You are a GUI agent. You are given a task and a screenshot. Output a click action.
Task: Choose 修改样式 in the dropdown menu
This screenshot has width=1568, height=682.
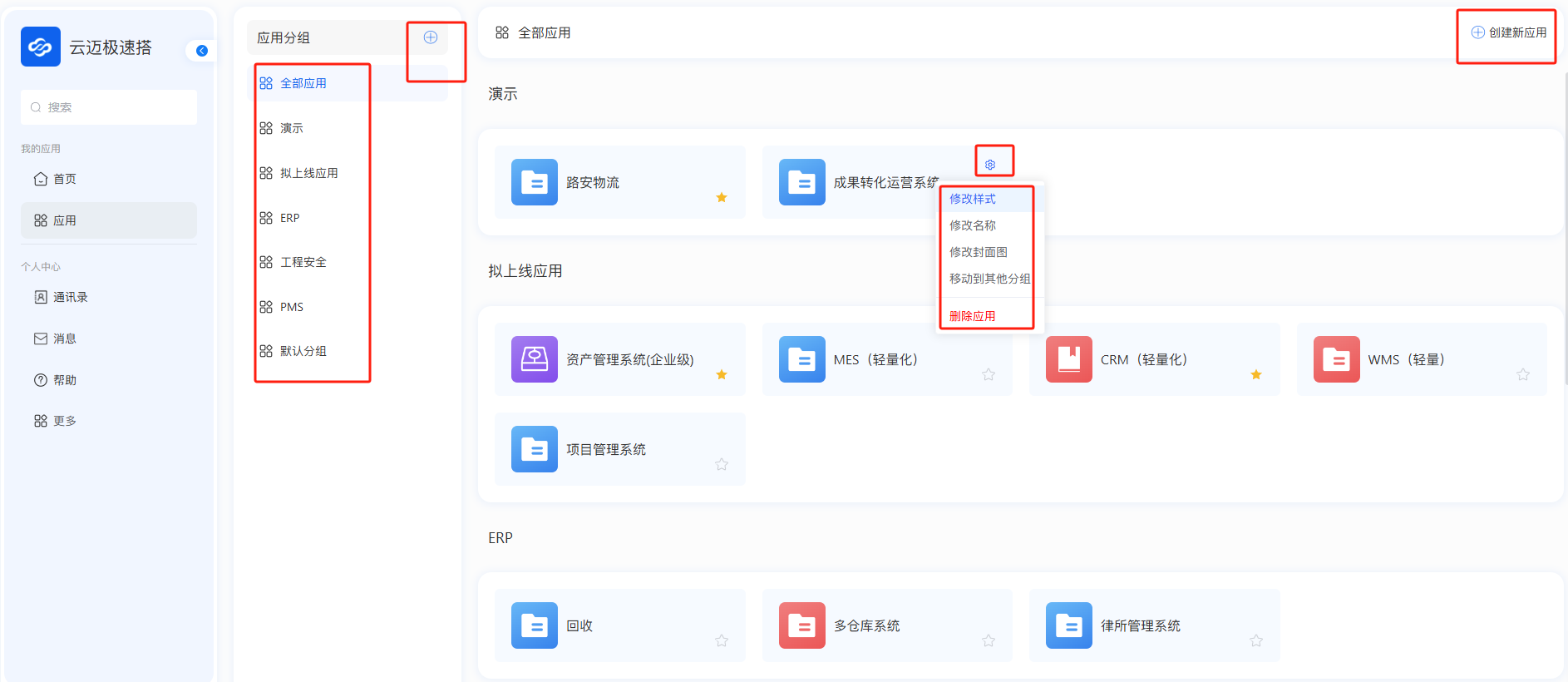click(x=973, y=199)
